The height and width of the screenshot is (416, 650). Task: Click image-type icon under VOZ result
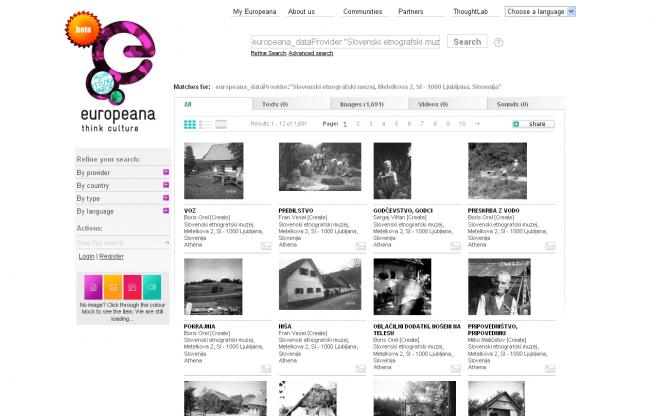(266, 245)
